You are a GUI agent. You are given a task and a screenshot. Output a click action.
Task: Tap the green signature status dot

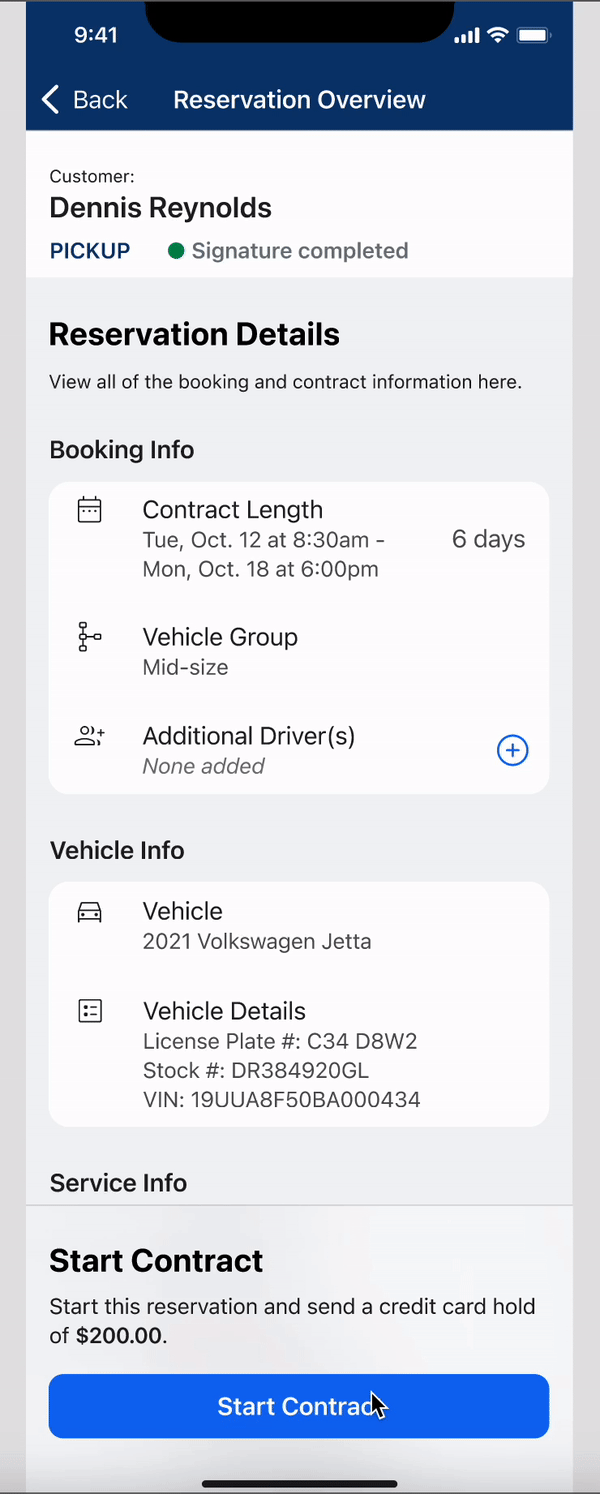pyautogui.click(x=176, y=251)
